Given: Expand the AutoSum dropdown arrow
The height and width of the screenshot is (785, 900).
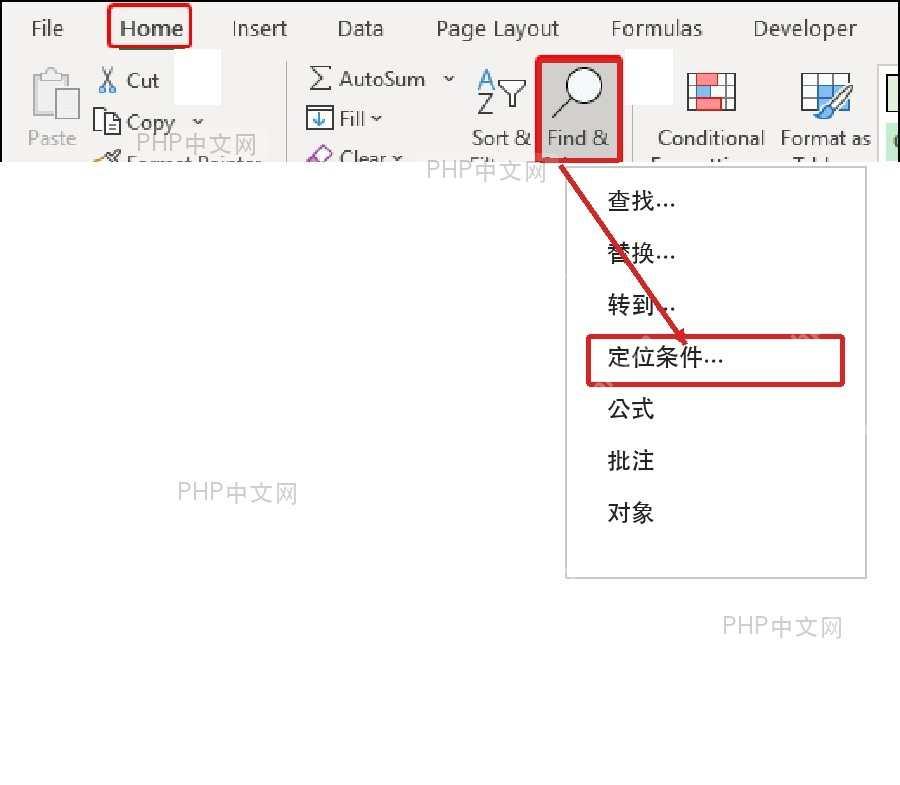Looking at the screenshot, I should pyautogui.click(x=449, y=78).
